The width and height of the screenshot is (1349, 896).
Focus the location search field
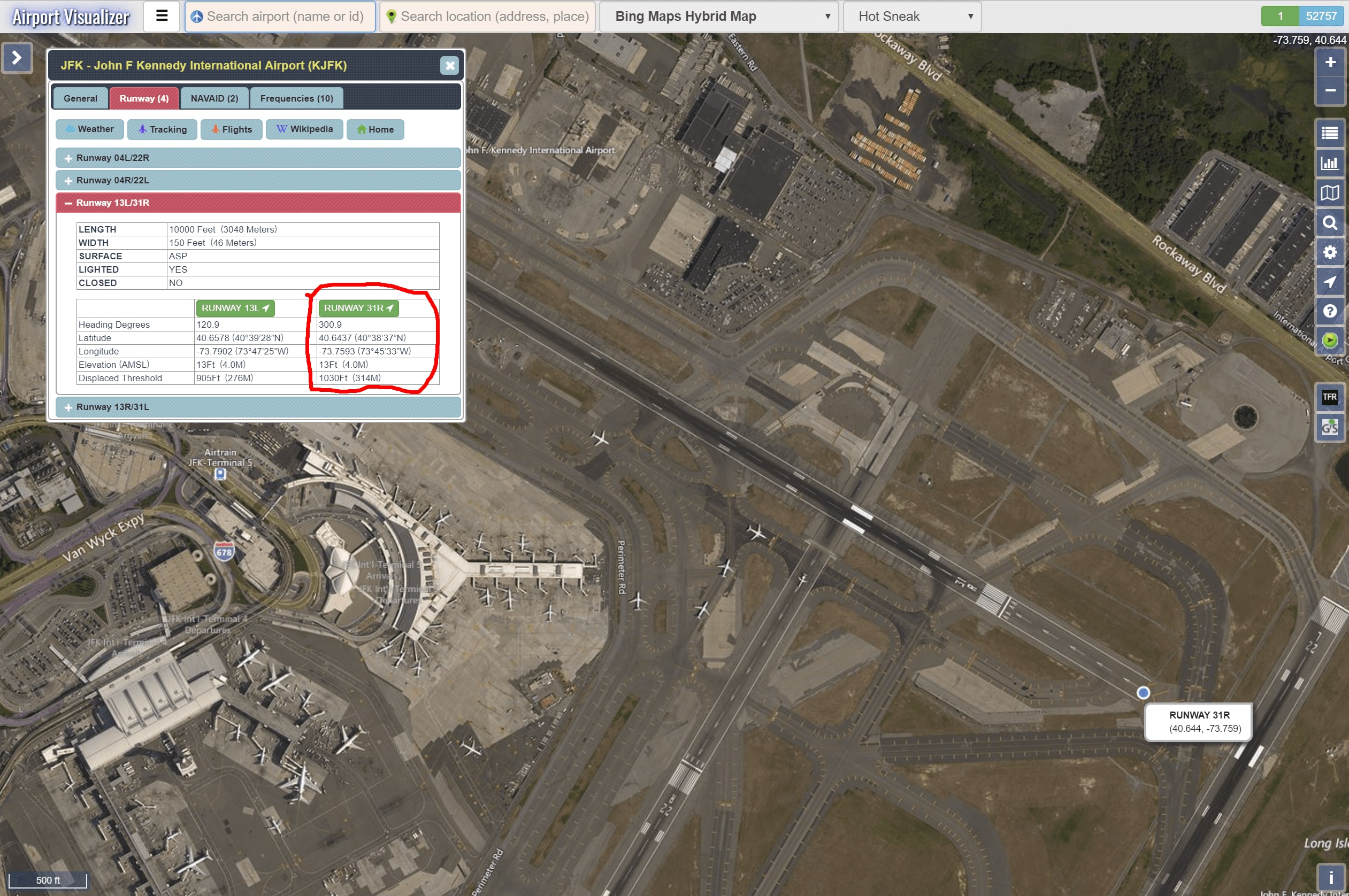[x=488, y=16]
